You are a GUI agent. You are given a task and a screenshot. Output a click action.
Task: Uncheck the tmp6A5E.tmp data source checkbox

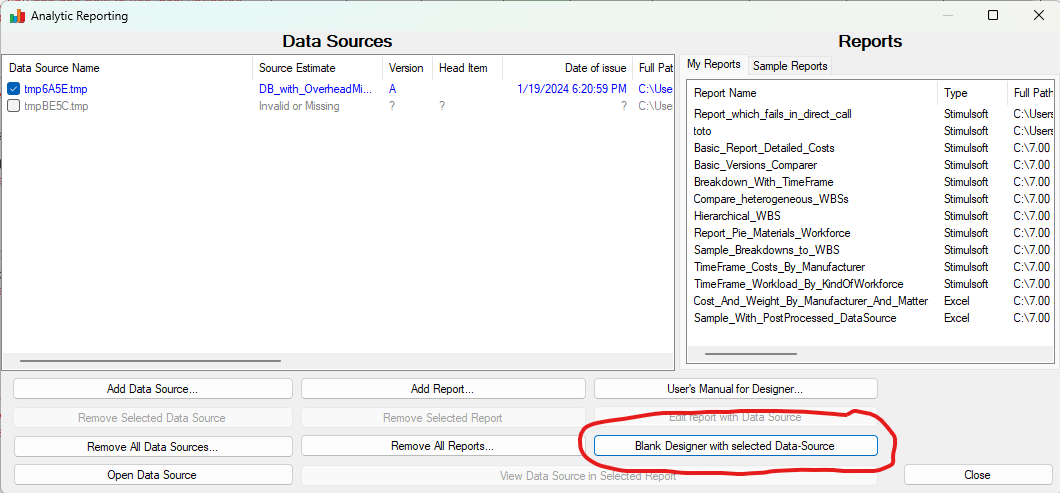[x=14, y=89]
